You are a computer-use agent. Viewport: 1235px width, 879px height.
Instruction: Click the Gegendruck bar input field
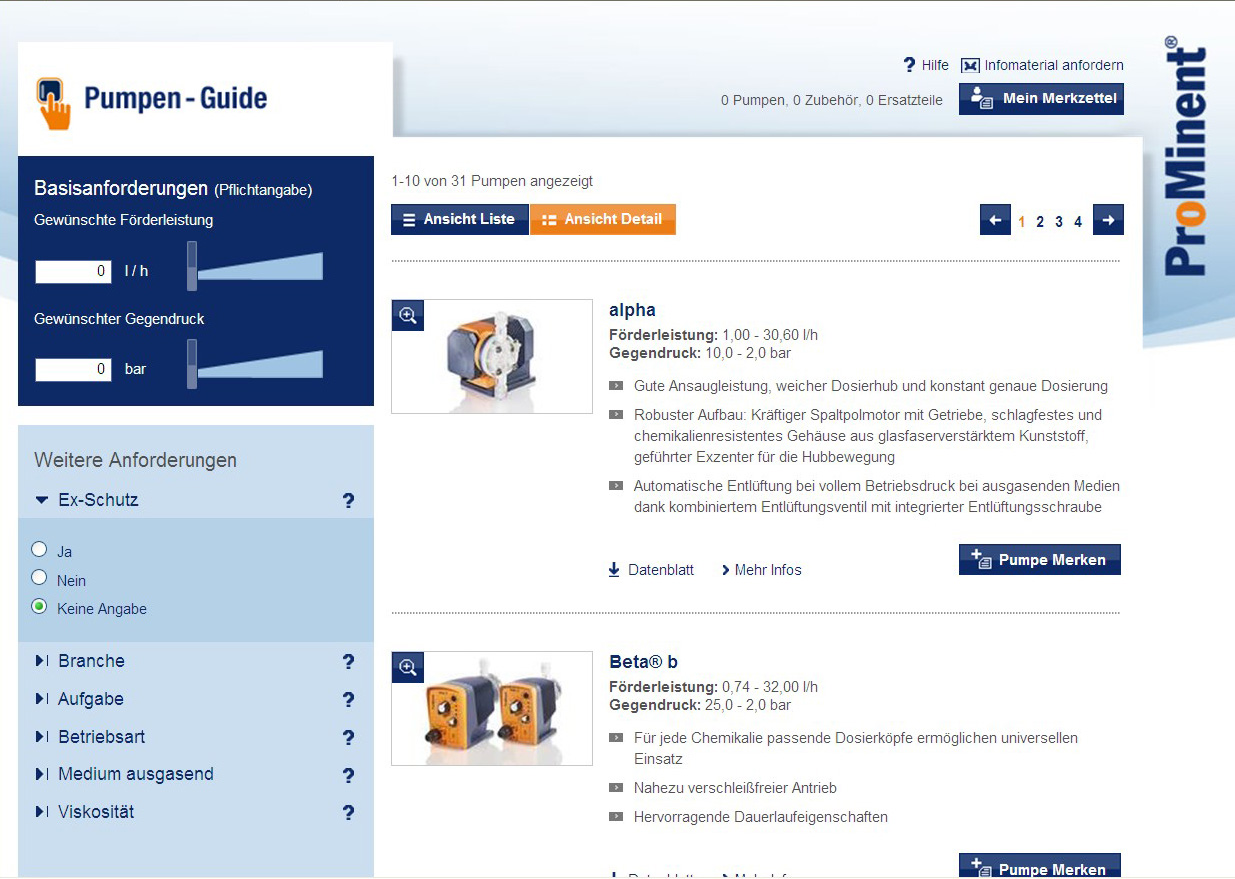click(73, 369)
